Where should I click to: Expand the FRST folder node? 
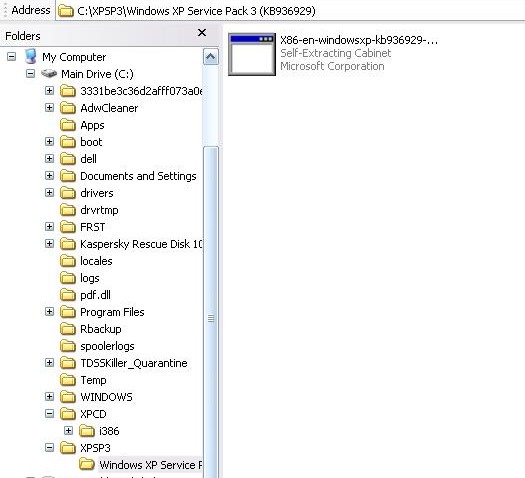pyautogui.click(x=49, y=227)
